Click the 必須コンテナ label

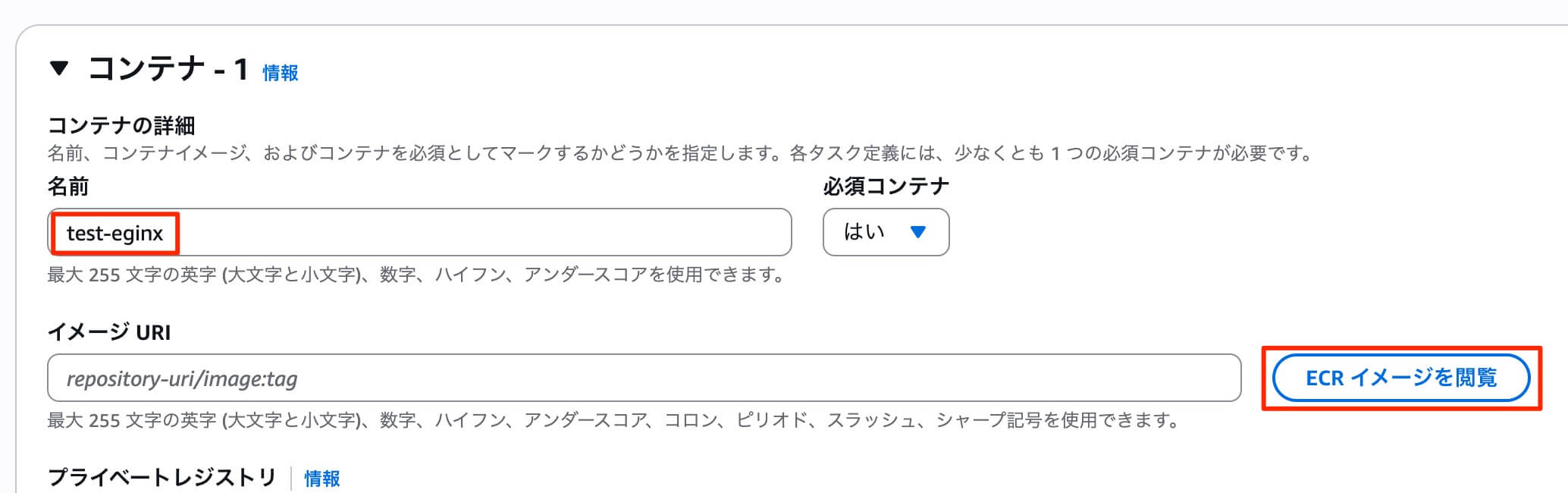(885, 186)
